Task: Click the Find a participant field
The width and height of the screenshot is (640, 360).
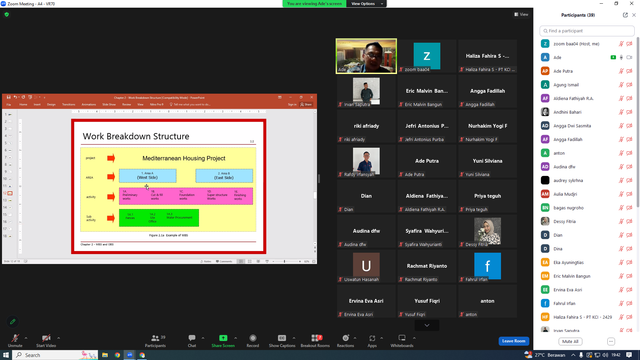Action: (587, 31)
